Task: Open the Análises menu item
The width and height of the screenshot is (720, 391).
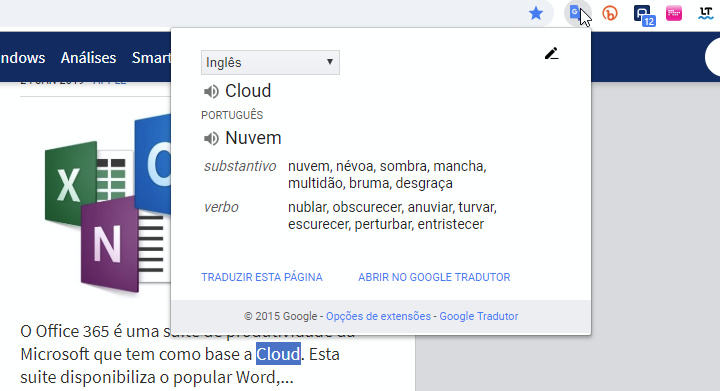Action: (x=89, y=58)
